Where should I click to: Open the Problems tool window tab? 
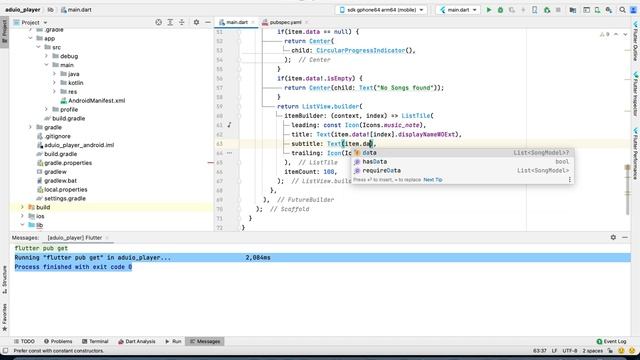point(58,341)
